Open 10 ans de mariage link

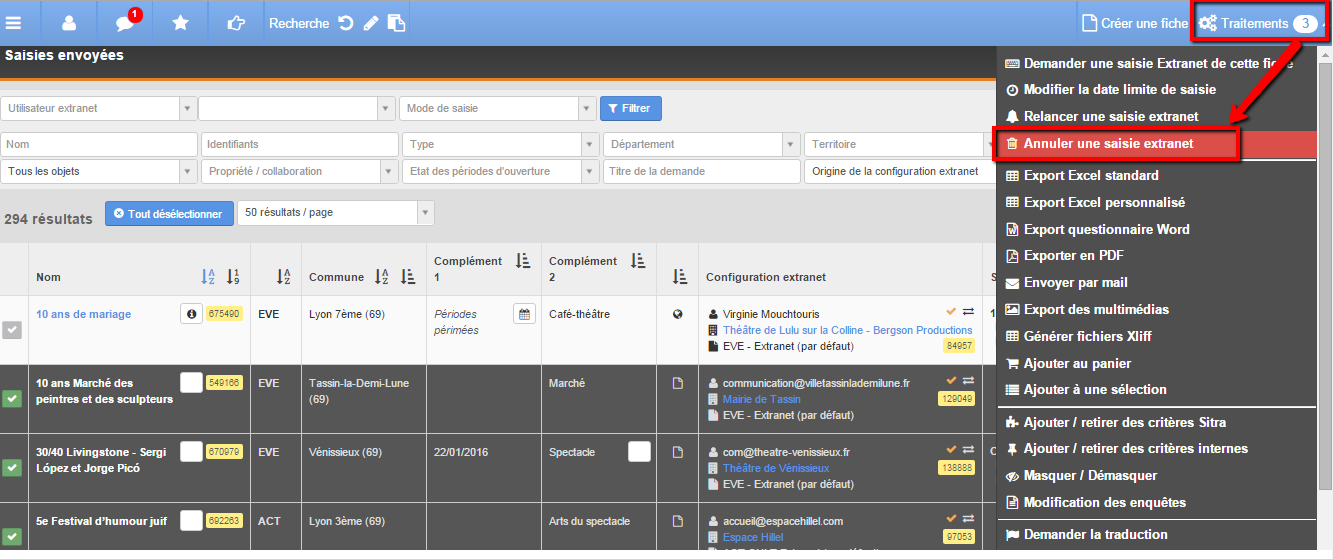point(83,314)
